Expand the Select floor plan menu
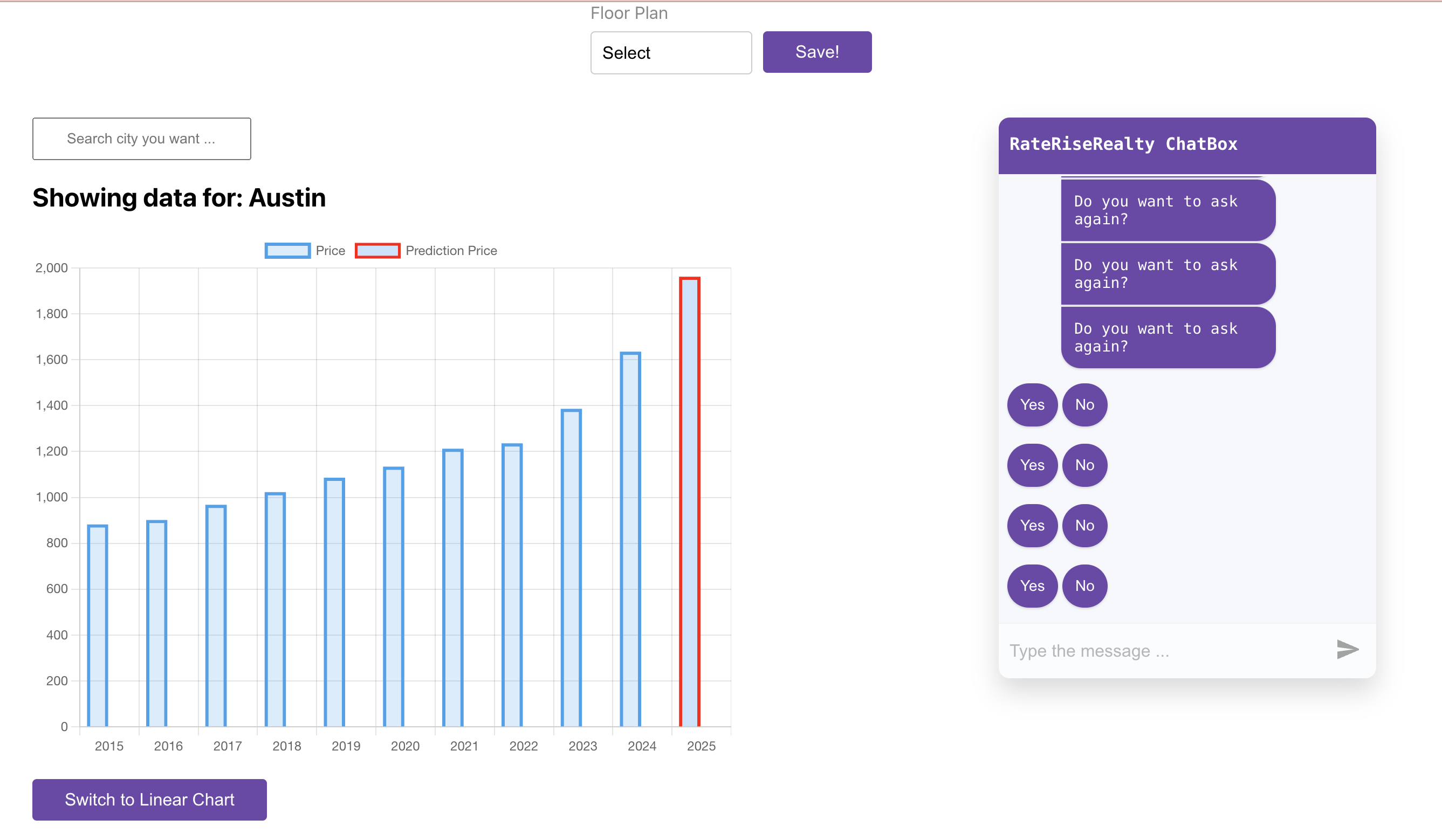 [670, 51]
